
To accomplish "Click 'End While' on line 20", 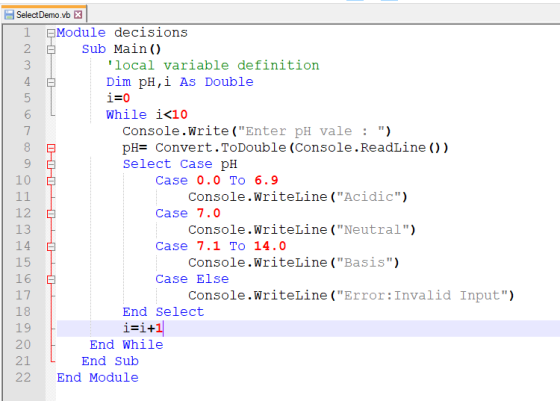I will (x=126, y=345).
